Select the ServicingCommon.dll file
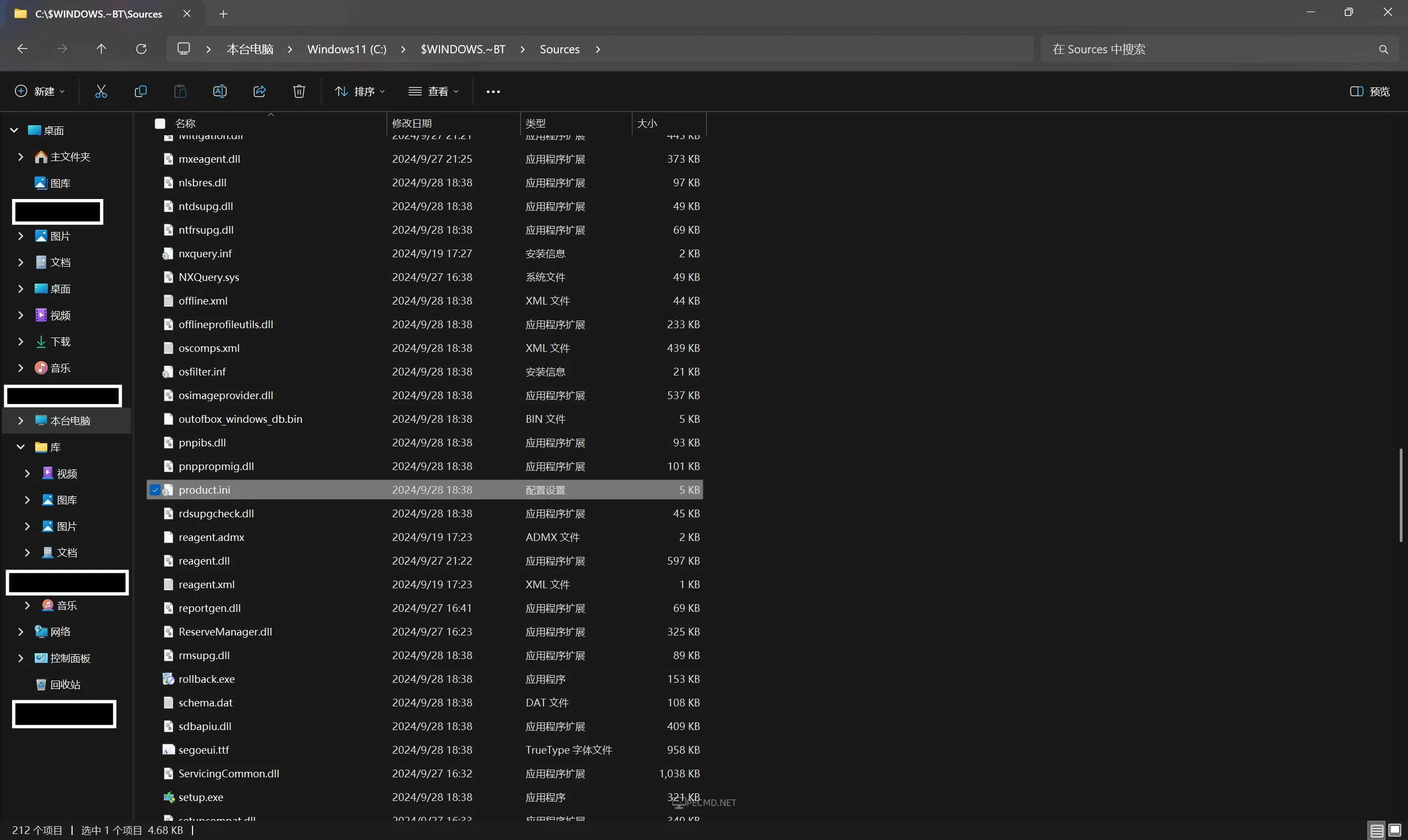This screenshot has height=840, width=1408. (x=425, y=773)
